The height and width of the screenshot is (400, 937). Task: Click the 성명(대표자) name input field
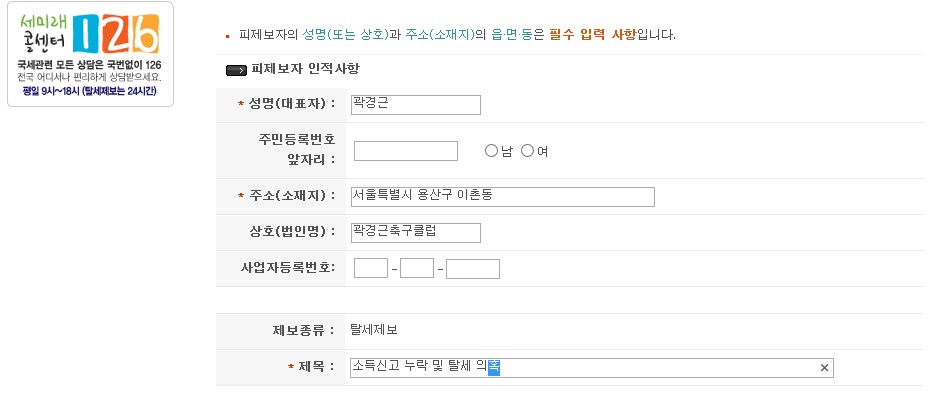tap(416, 105)
